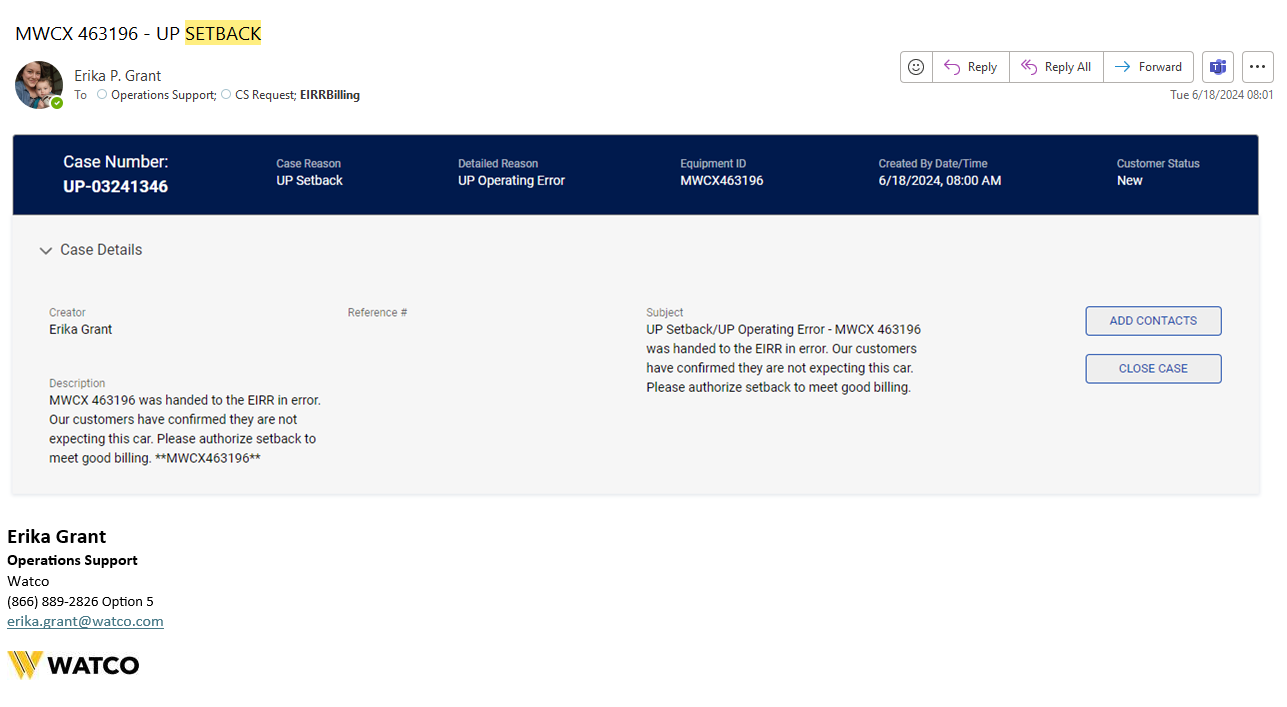Viewport: 1287px width, 707px height.
Task: Click the green presence status badge
Action: pos(57,103)
